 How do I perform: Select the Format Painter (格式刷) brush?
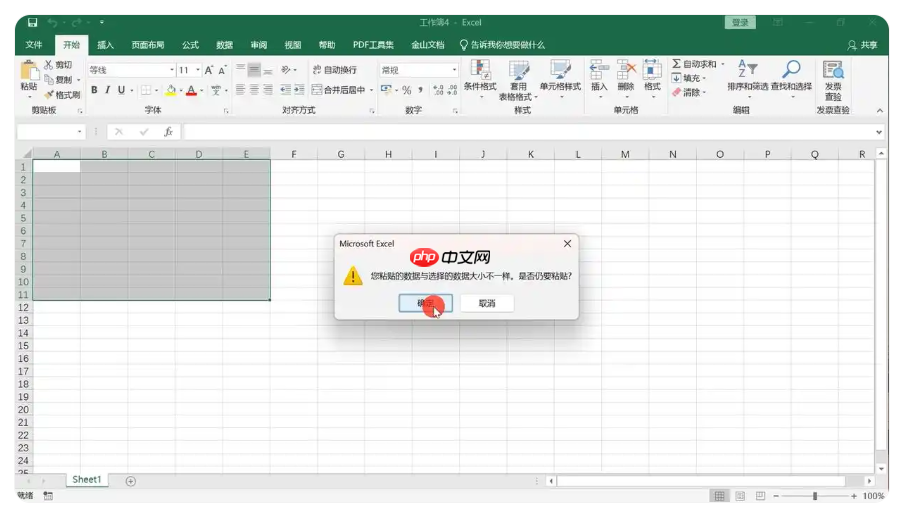tap(49, 95)
